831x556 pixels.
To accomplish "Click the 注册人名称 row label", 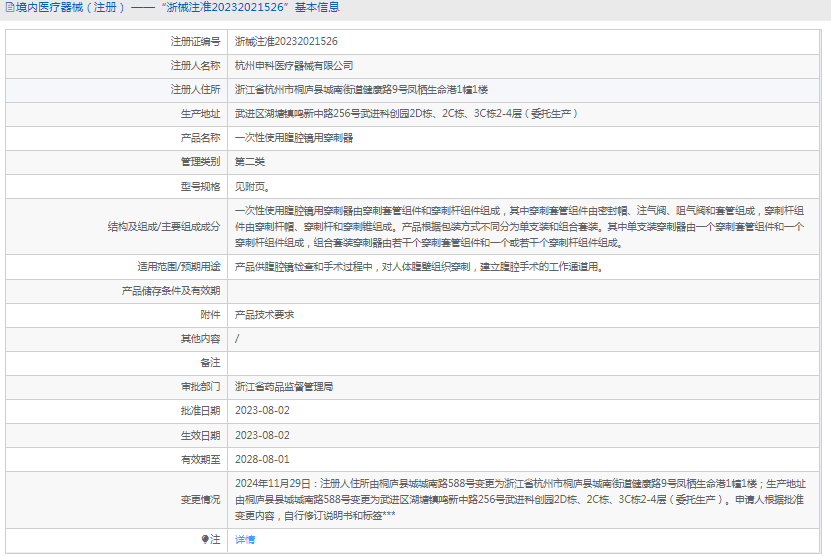I will coord(195,66).
